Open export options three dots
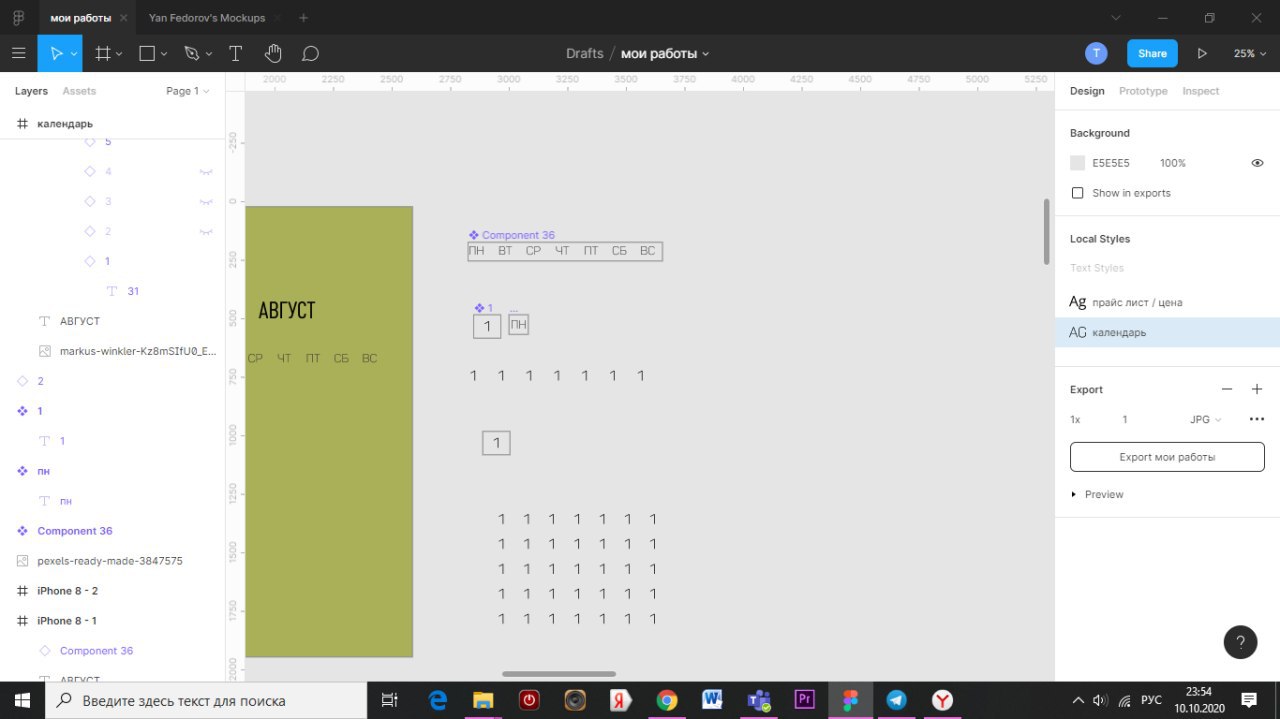The image size is (1280, 719). tap(1257, 419)
